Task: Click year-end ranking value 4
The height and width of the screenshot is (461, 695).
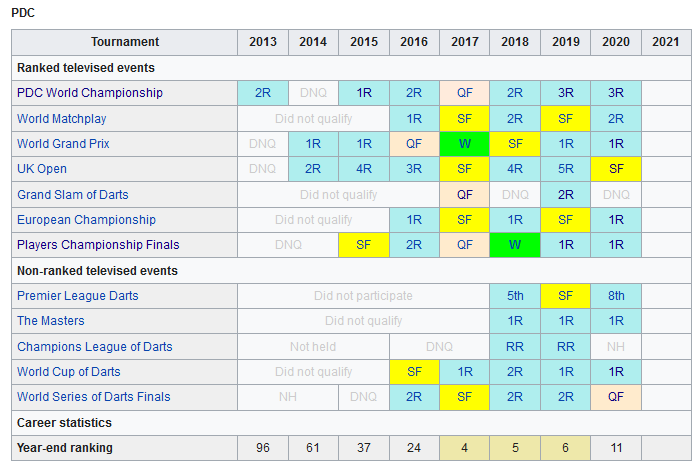Action: click(465, 448)
